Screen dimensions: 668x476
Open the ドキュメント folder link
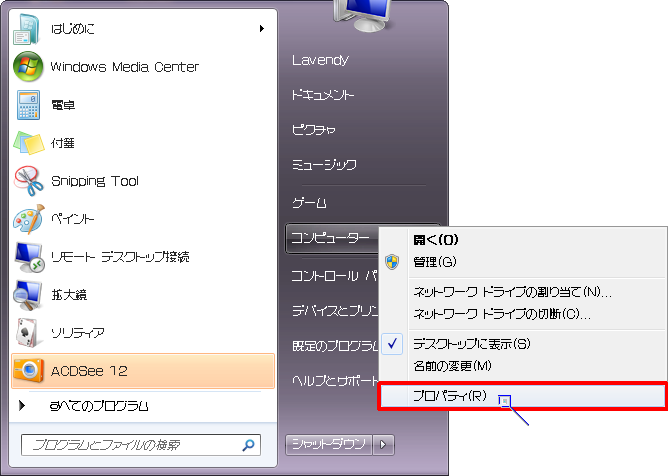pos(322,95)
